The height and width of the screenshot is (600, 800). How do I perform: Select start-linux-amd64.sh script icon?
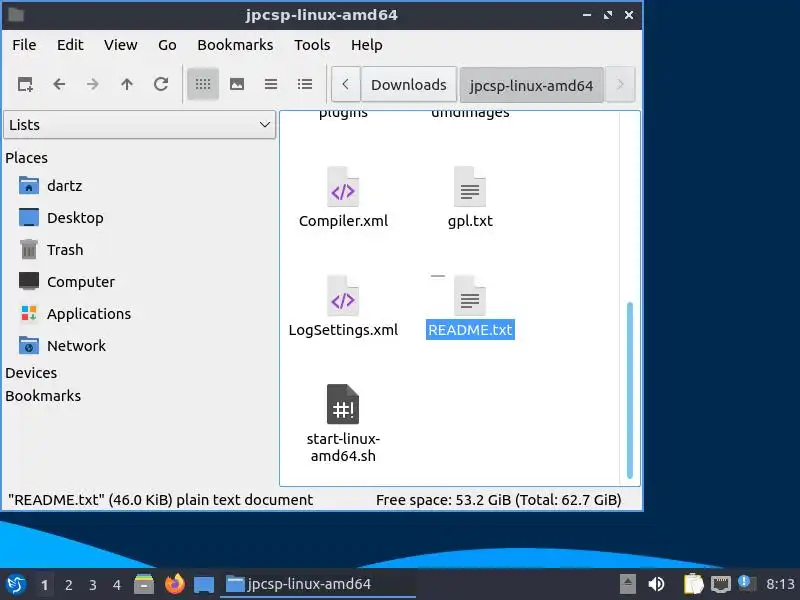point(343,404)
